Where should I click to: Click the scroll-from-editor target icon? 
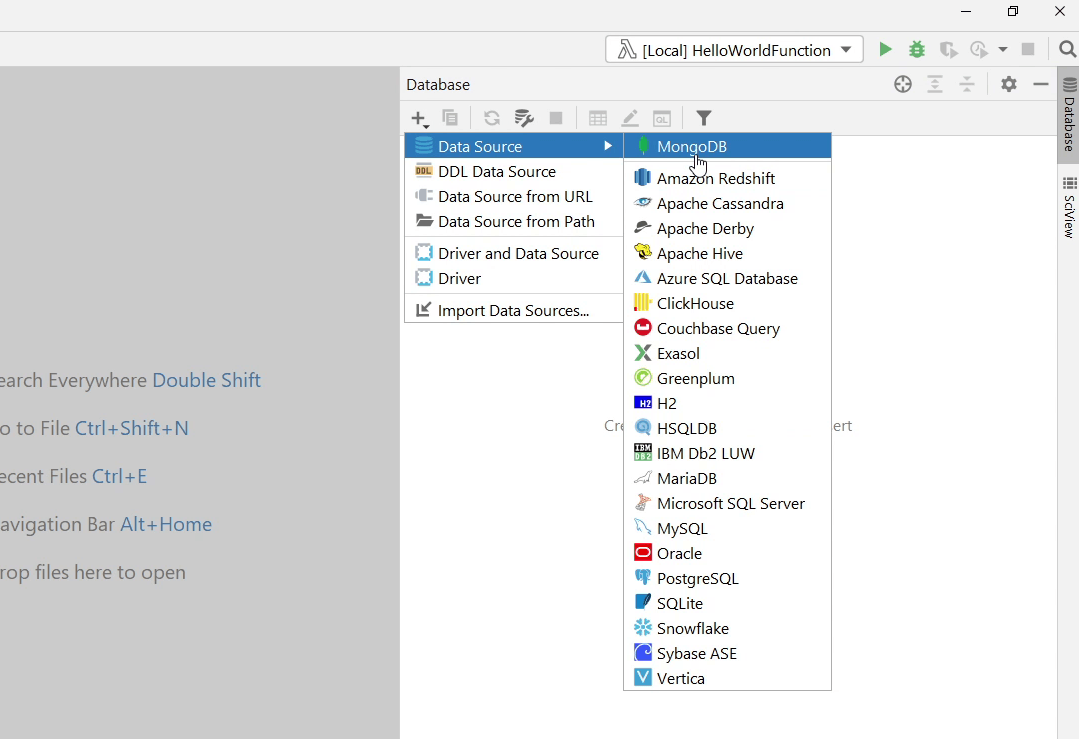click(x=903, y=84)
